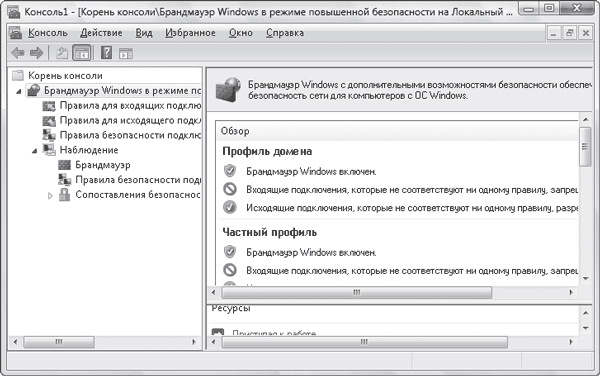Click green shield icon under Частный профиль
Image resolution: width=600 pixels, height=376 pixels.
[230, 252]
